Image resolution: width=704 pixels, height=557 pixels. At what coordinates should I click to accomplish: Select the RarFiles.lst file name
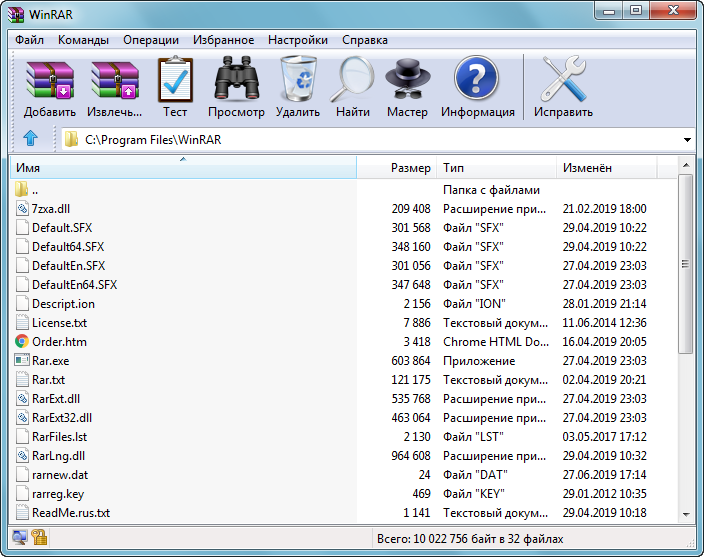pyautogui.click(x=59, y=437)
